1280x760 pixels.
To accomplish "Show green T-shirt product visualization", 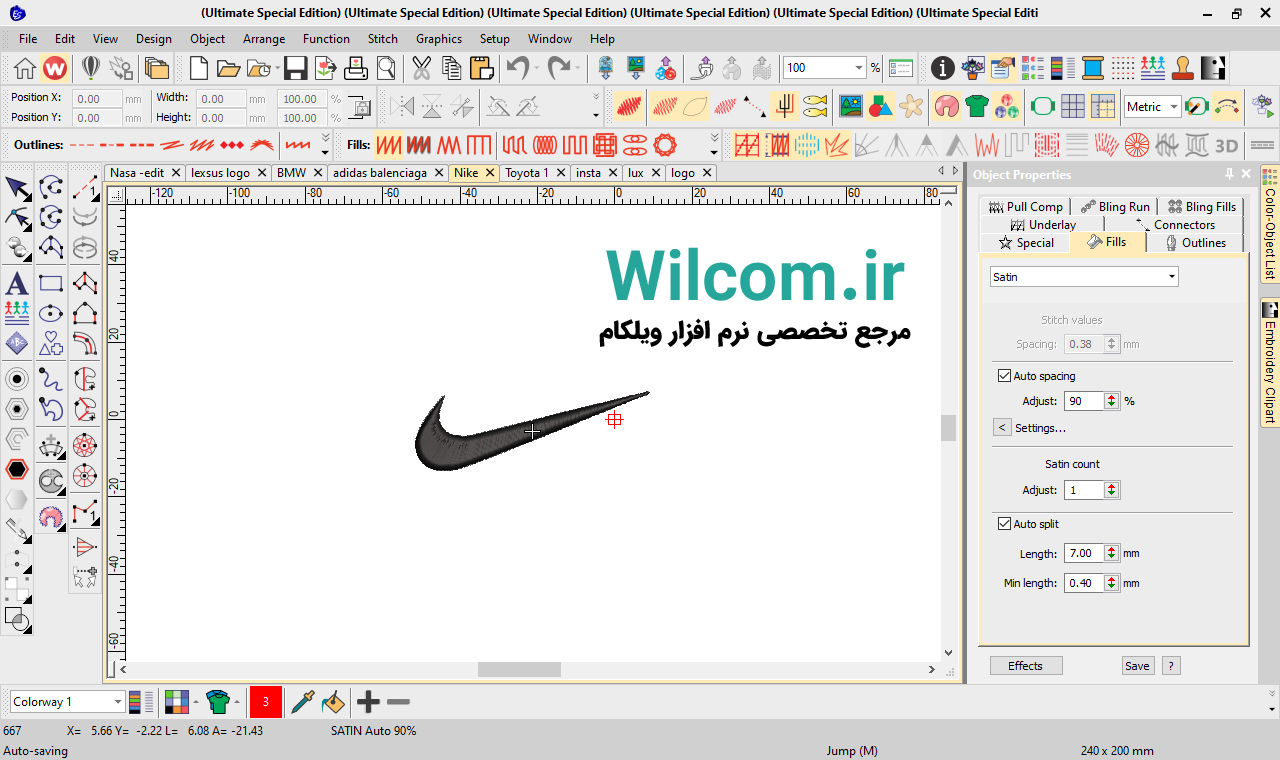I will click(977, 106).
